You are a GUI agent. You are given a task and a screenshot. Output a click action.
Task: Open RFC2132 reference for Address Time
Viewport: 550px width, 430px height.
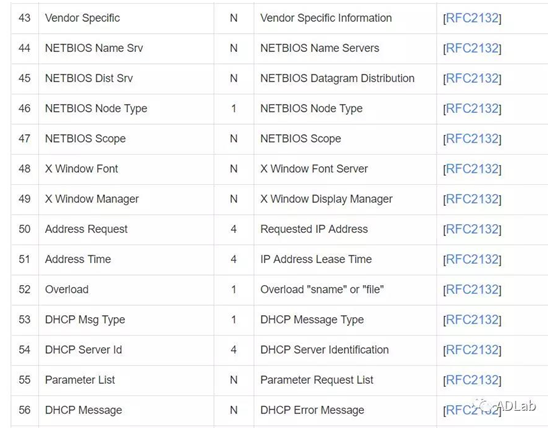pyautogui.click(x=472, y=259)
